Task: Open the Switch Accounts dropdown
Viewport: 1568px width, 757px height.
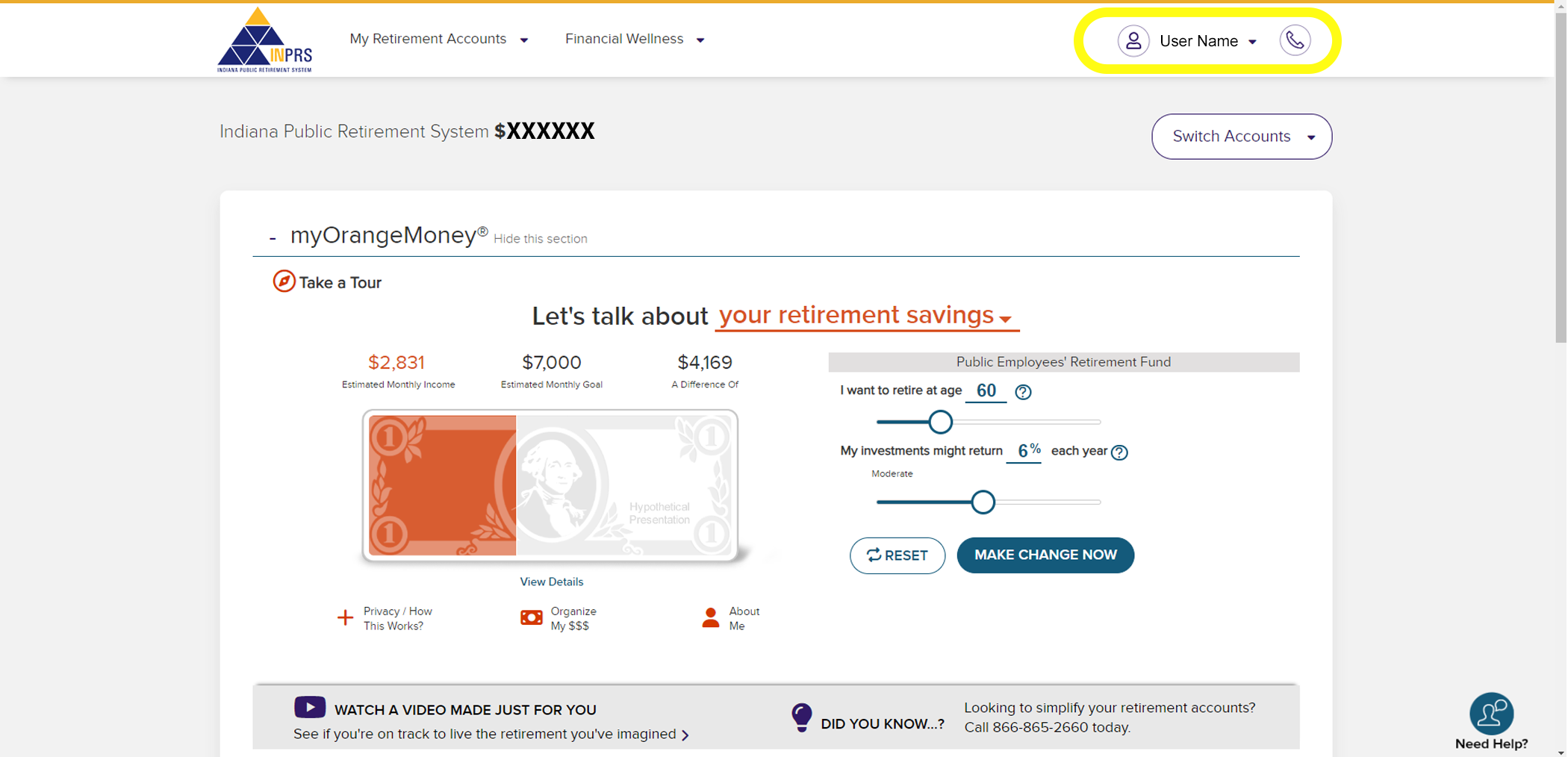Action: click(1241, 137)
